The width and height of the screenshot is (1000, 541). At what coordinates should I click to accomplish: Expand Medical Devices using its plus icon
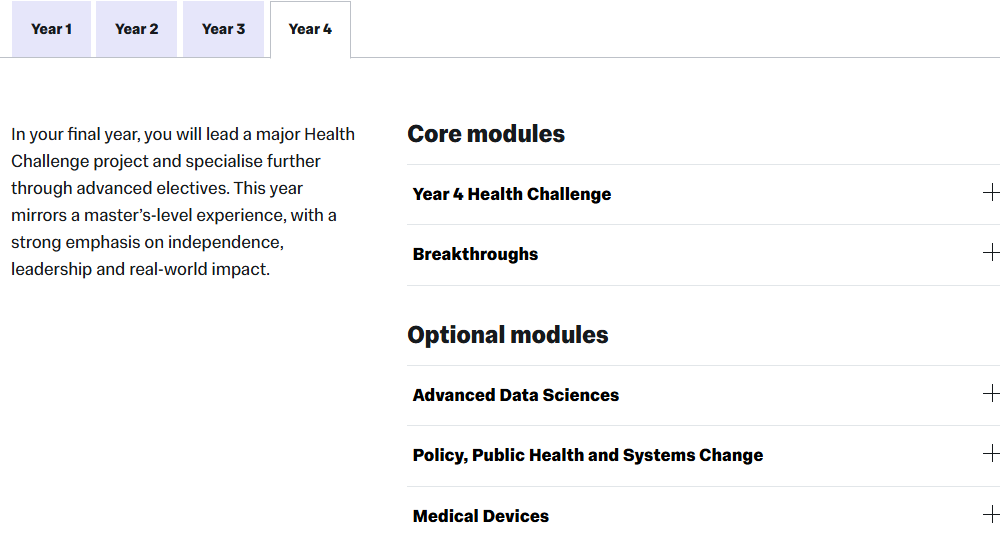pyautogui.click(x=991, y=515)
